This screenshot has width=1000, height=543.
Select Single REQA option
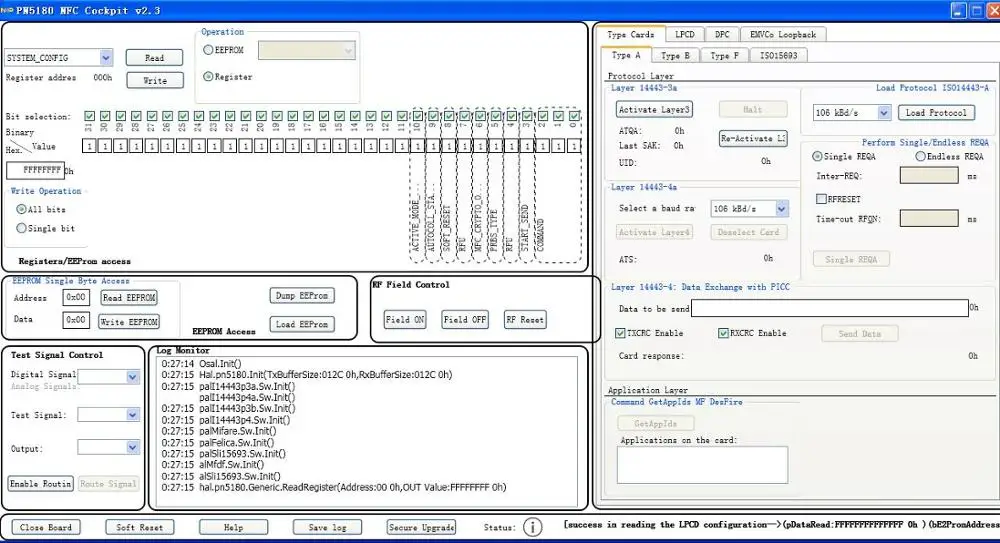pyautogui.click(x=817, y=156)
